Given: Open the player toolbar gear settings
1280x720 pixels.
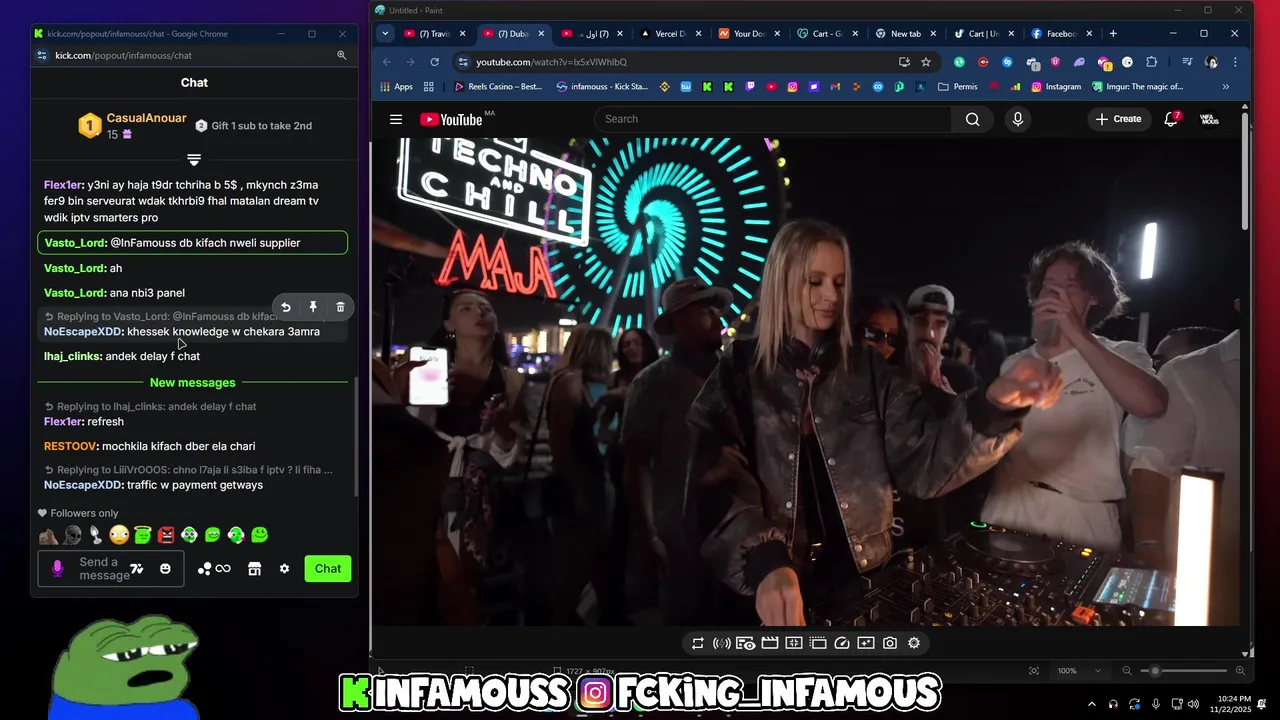Looking at the screenshot, I should pyautogui.click(x=914, y=643).
